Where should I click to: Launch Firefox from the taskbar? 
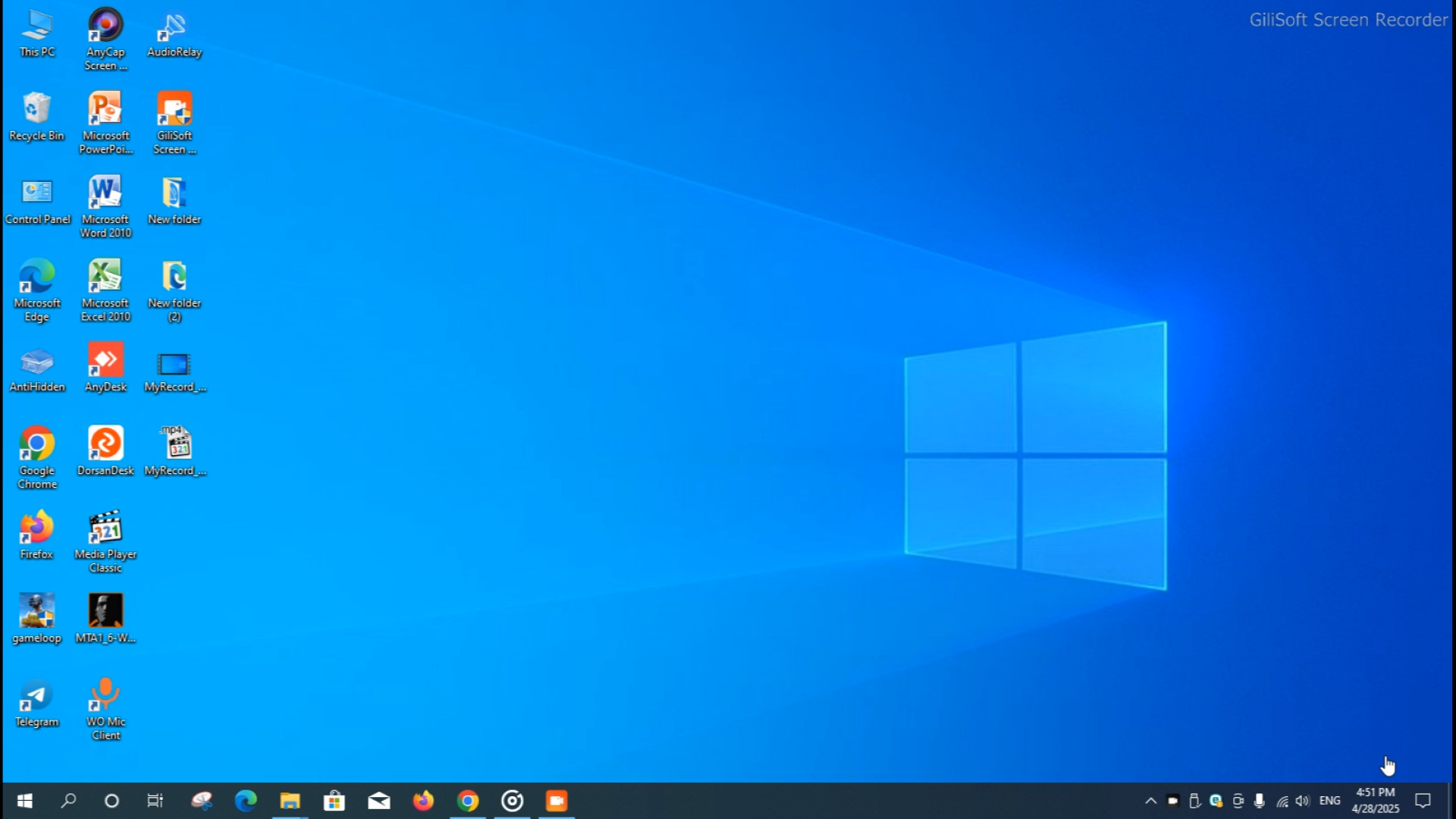point(423,801)
